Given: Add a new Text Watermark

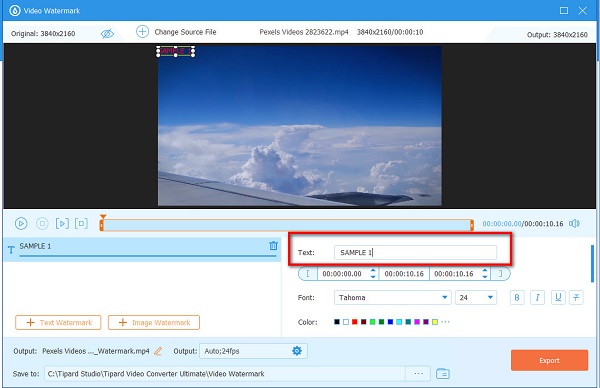Looking at the screenshot, I should pyautogui.click(x=58, y=323).
